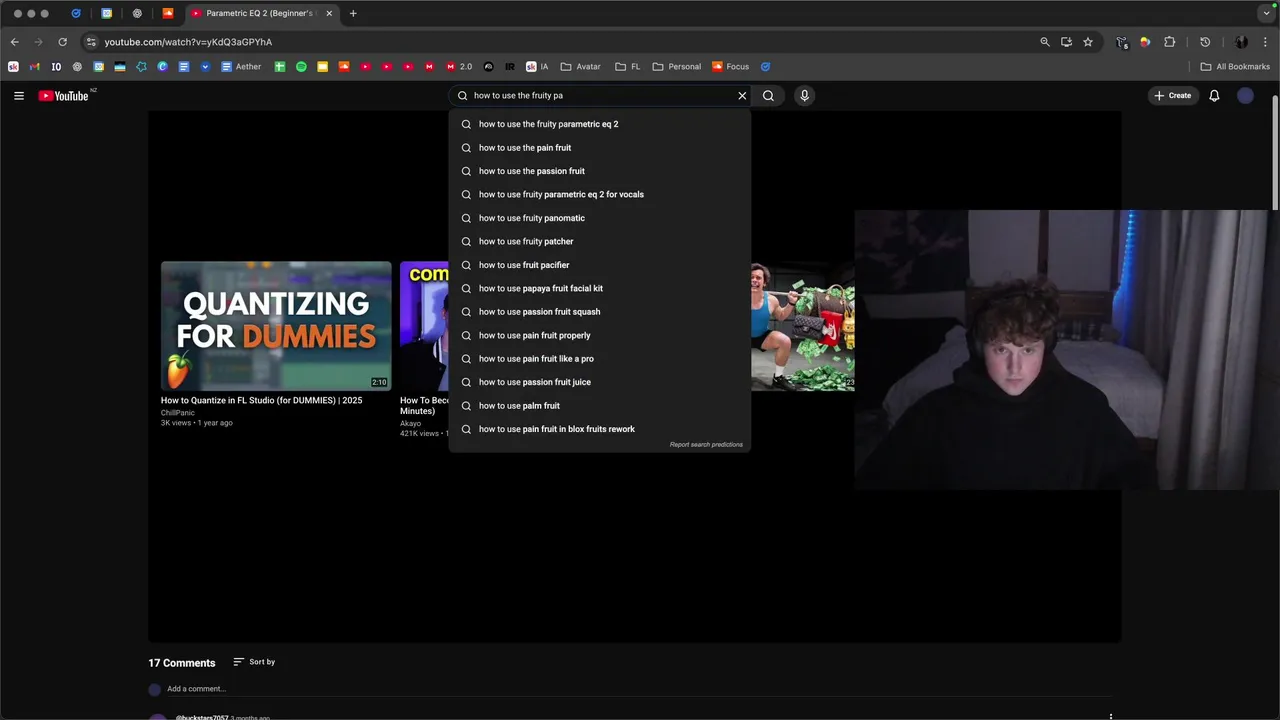
Task: Open Chrome three-dot menu
Action: [x=1265, y=42]
